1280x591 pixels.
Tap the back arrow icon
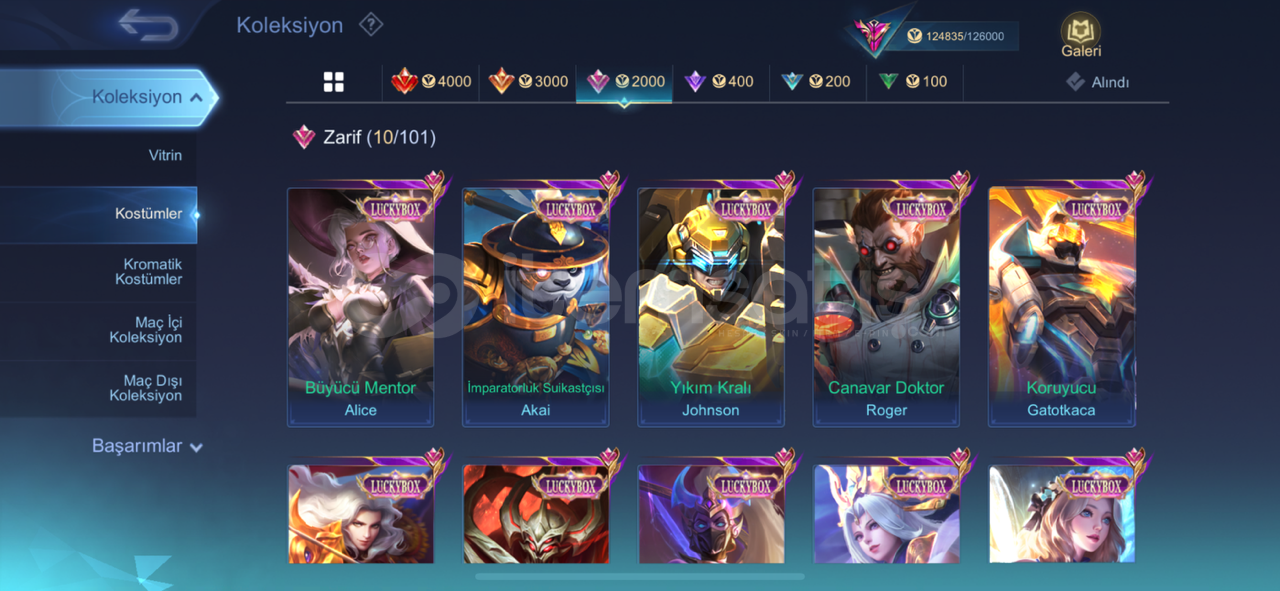click(x=148, y=24)
